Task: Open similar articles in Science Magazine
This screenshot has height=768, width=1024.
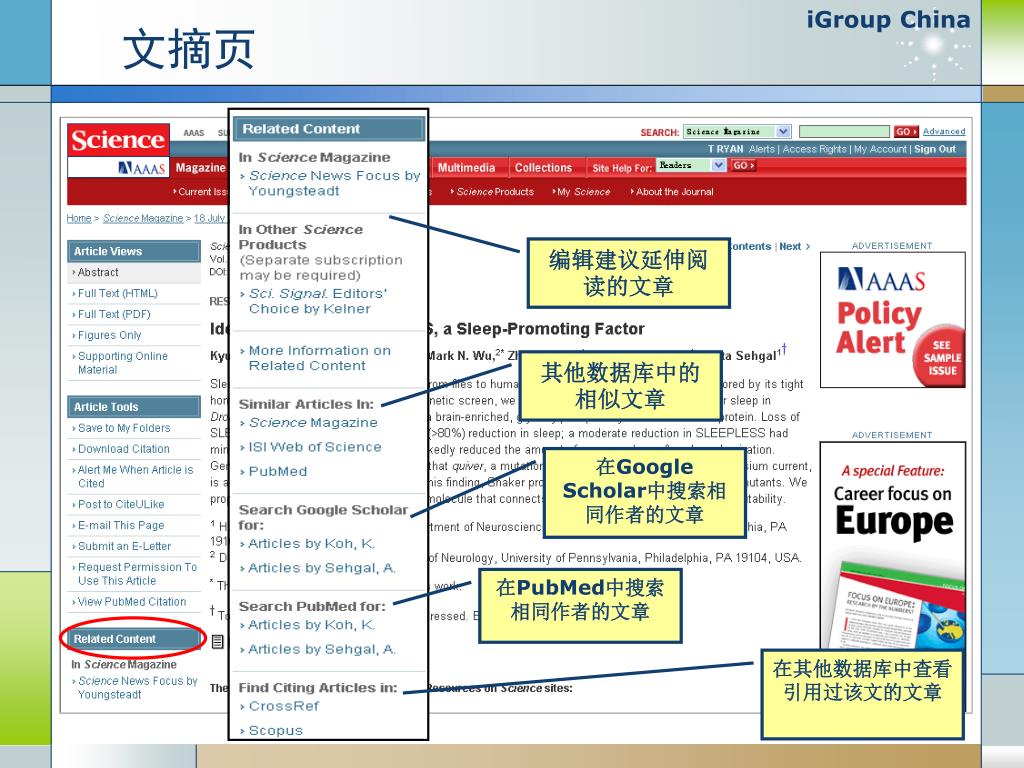Action: point(313,423)
